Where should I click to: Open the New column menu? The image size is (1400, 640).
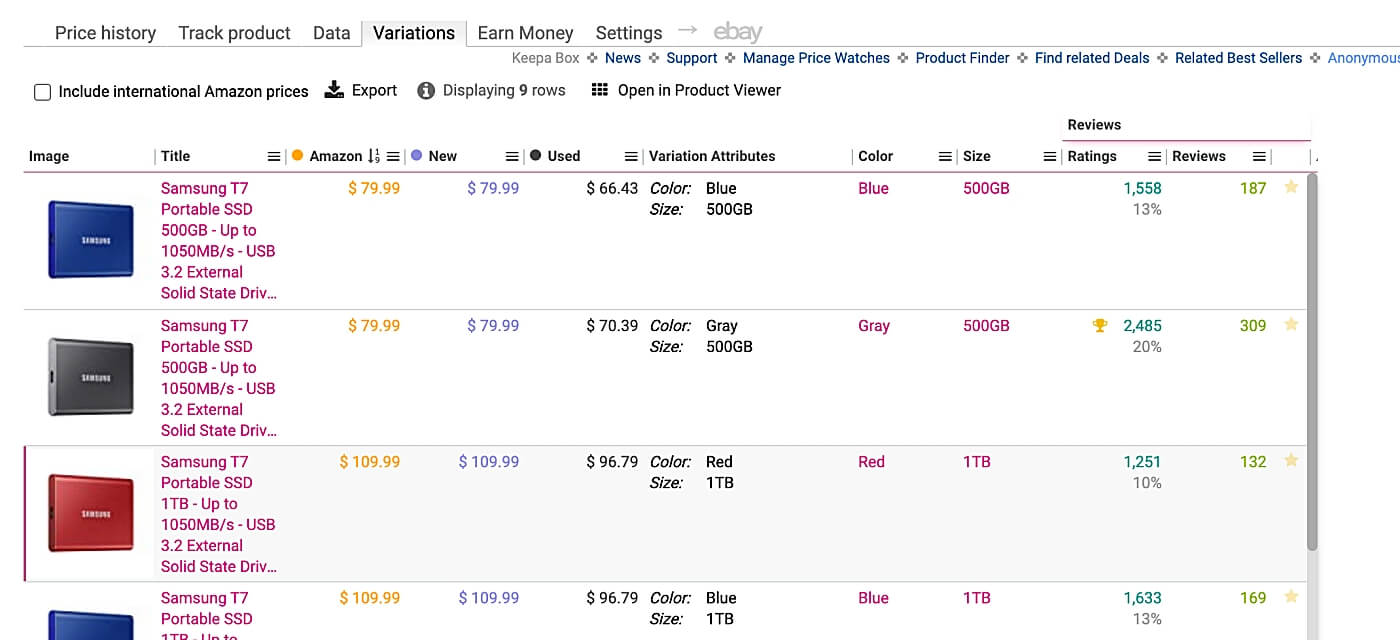point(512,157)
